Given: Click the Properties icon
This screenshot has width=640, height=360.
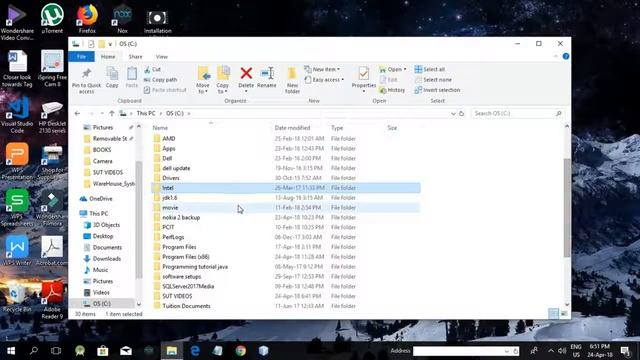Looking at the screenshot, I should [363, 73].
